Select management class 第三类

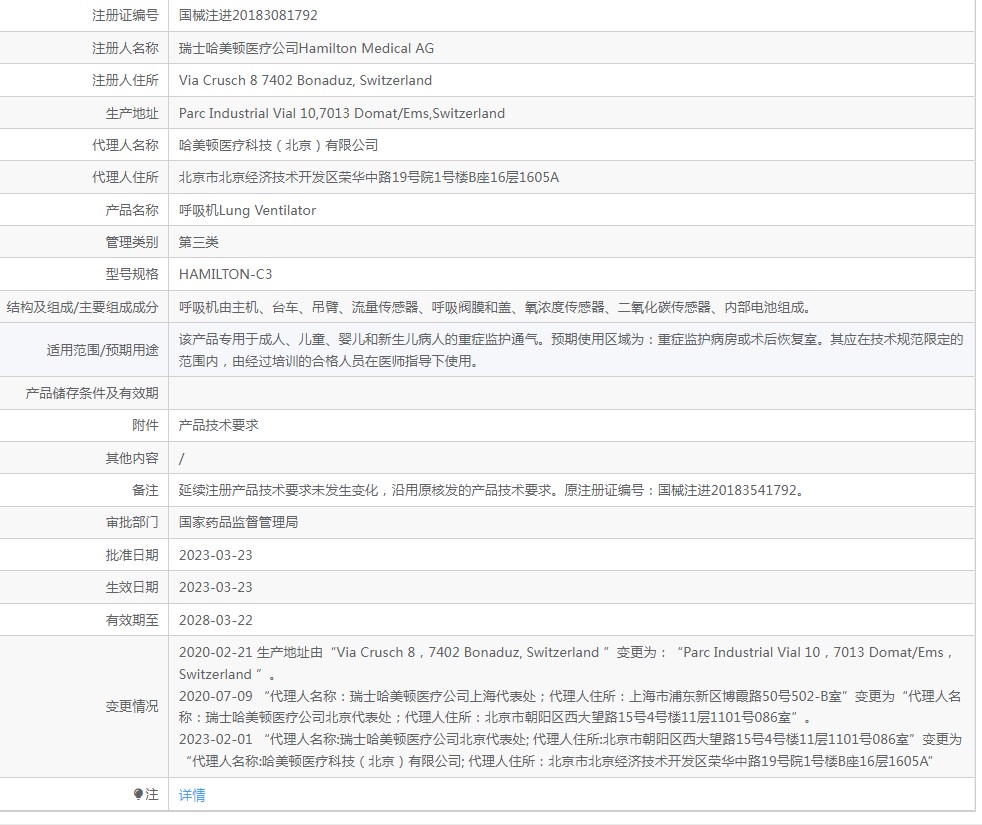pos(199,242)
